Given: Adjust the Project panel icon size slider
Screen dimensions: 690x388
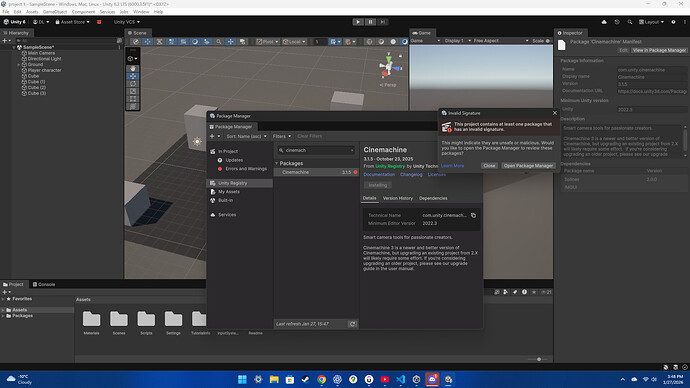Looking at the screenshot, I should 538,359.
